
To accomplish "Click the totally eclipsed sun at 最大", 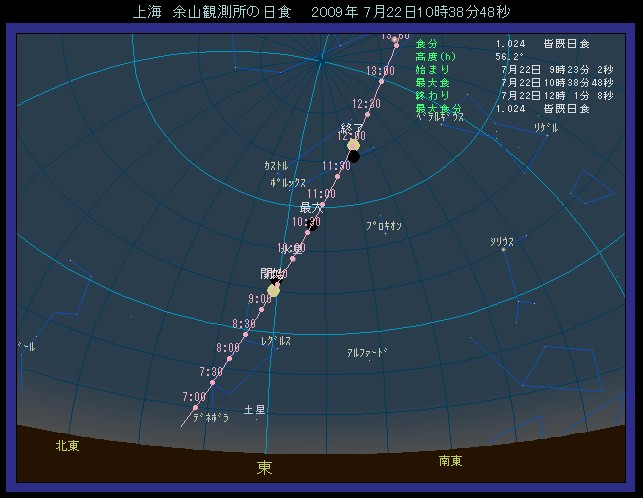I will click(314, 227).
